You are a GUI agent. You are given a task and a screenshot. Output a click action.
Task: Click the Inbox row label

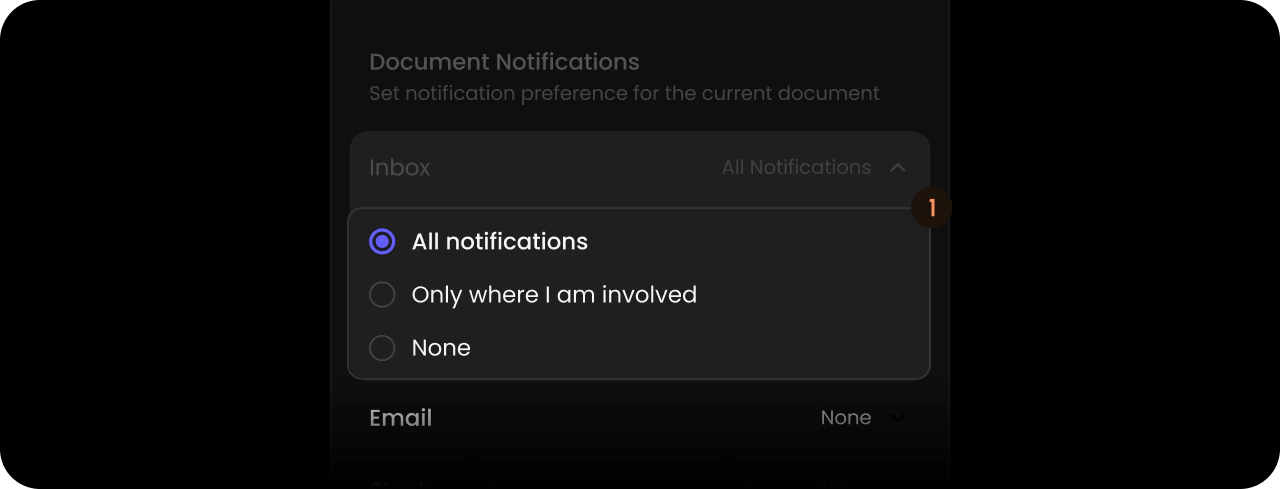point(399,167)
